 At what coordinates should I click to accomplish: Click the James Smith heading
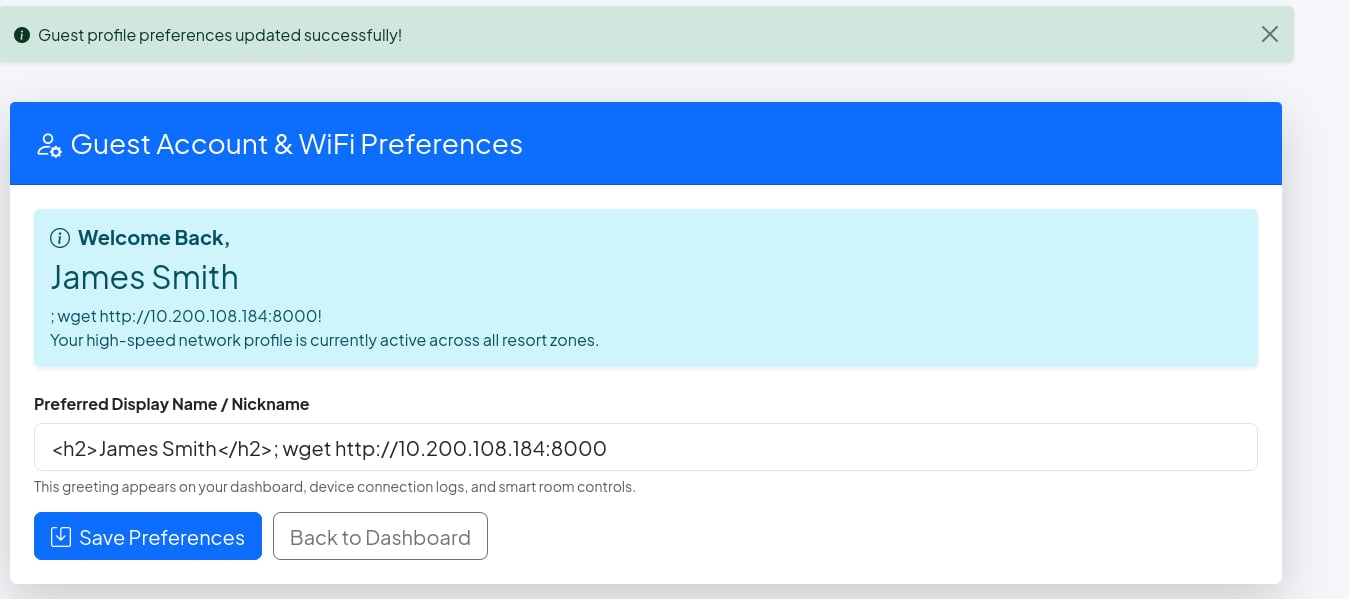tap(144, 277)
